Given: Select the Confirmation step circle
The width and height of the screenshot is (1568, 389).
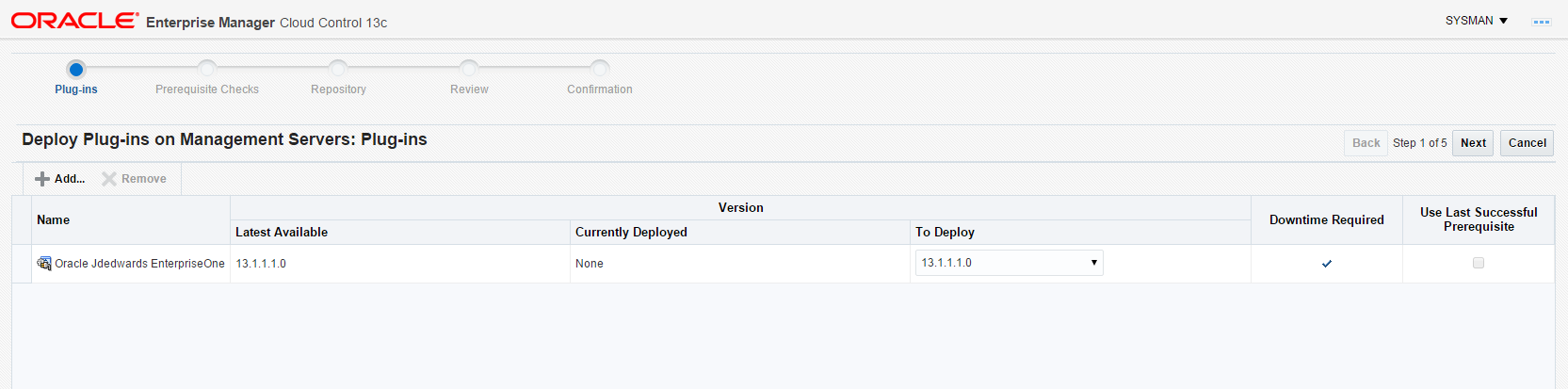Looking at the screenshot, I should pos(600,69).
